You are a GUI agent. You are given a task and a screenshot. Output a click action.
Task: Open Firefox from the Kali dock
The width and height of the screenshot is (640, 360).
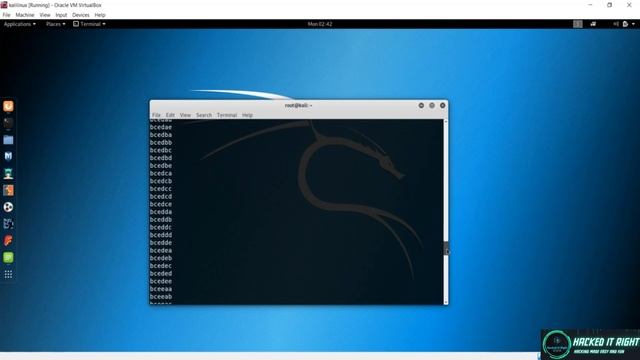click(8, 106)
